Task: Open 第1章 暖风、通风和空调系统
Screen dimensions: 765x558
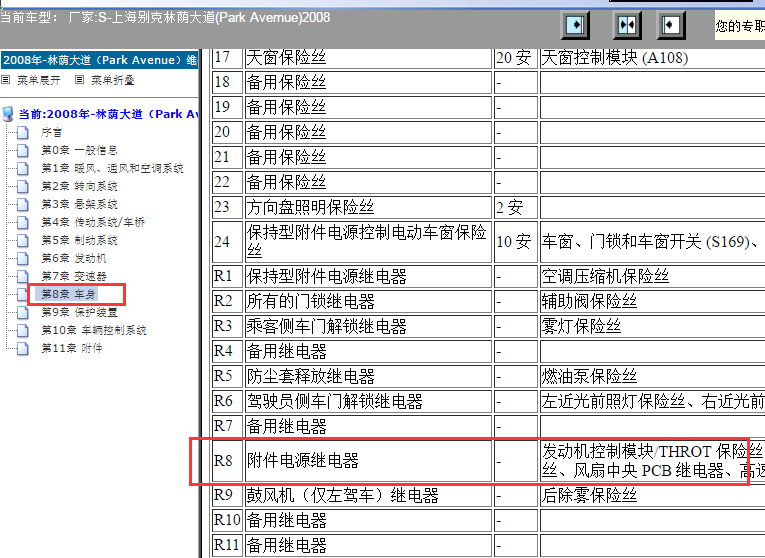Action: click(x=112, y=168)
